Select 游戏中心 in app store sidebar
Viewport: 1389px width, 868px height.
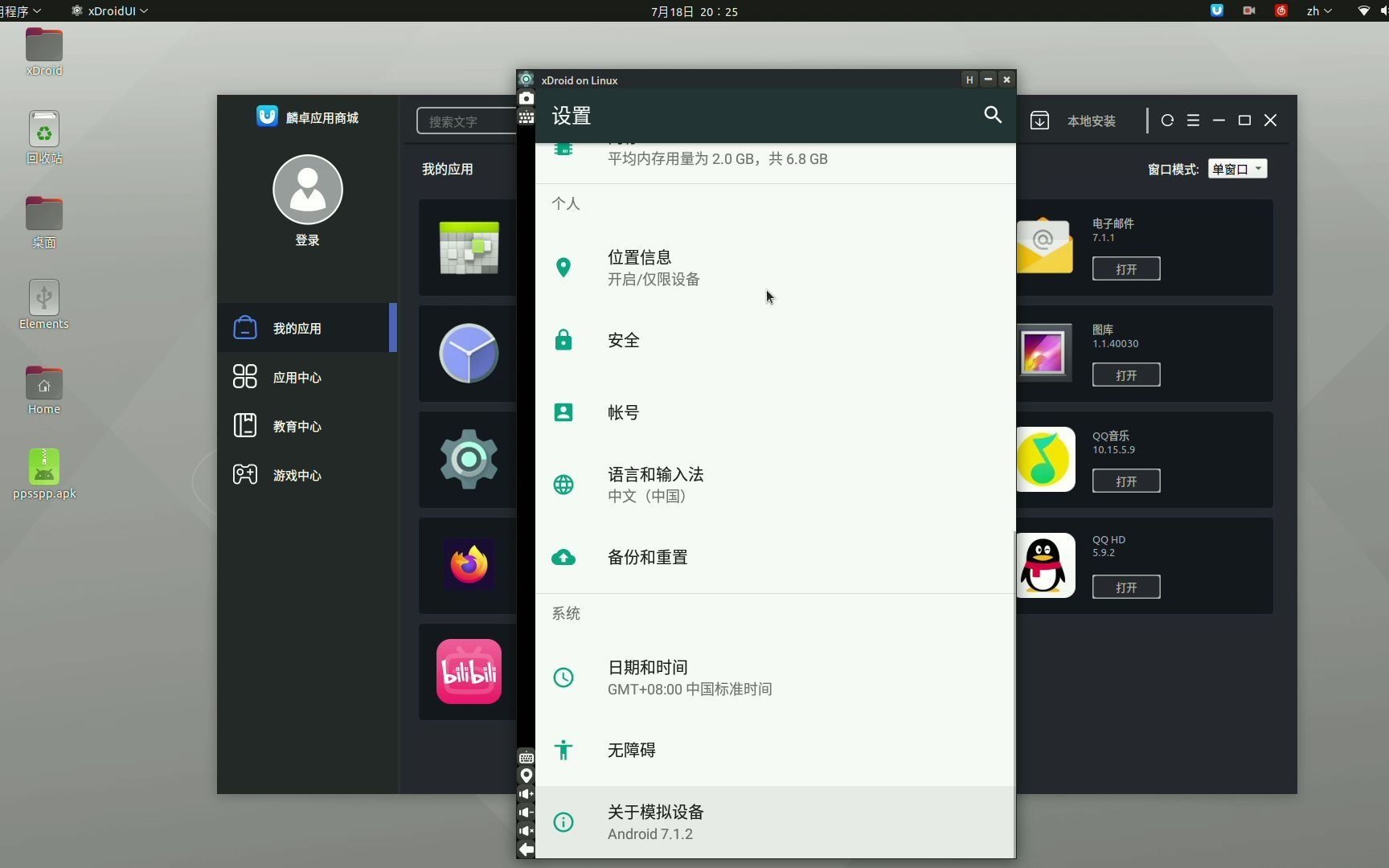coord(307,475)
